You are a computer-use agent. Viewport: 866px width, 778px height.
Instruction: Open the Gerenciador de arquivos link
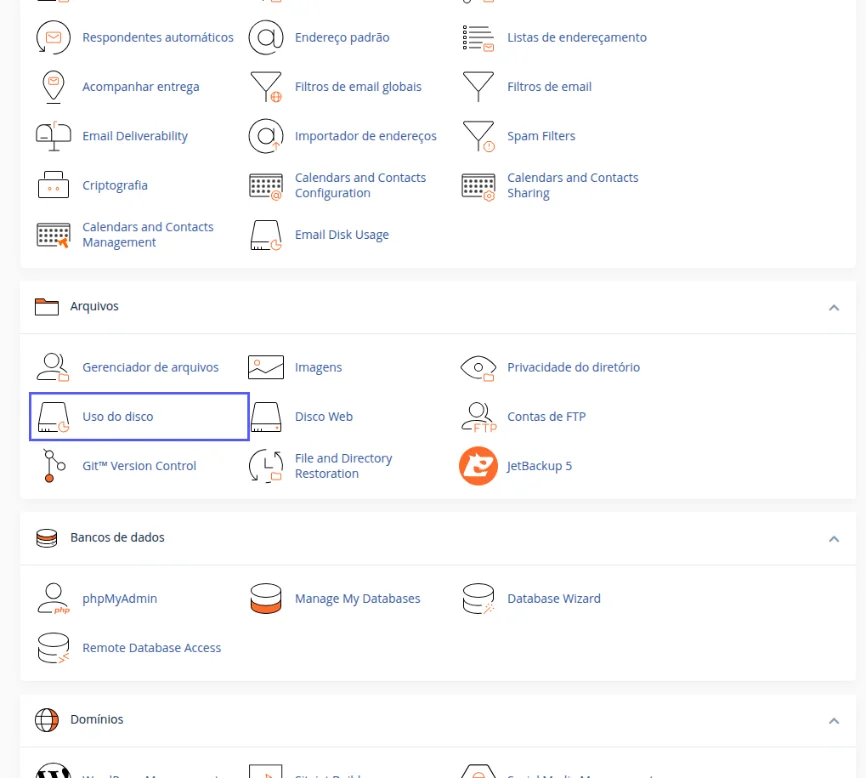click(150, 367)
